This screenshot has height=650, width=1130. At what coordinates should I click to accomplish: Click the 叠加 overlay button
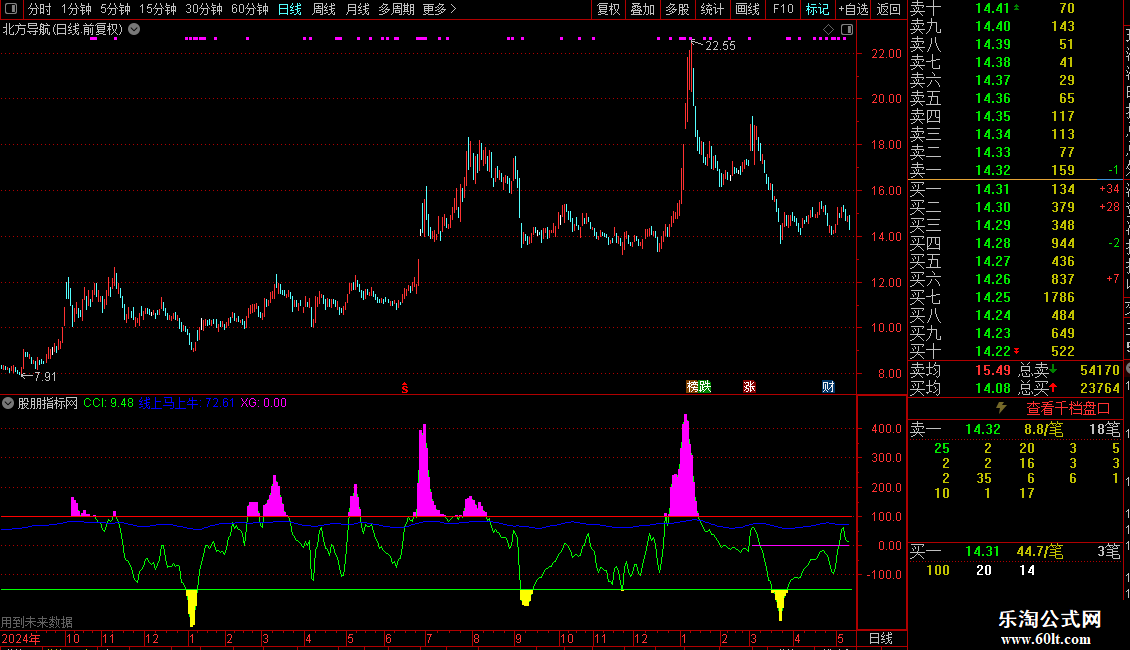tap(643, 9)
